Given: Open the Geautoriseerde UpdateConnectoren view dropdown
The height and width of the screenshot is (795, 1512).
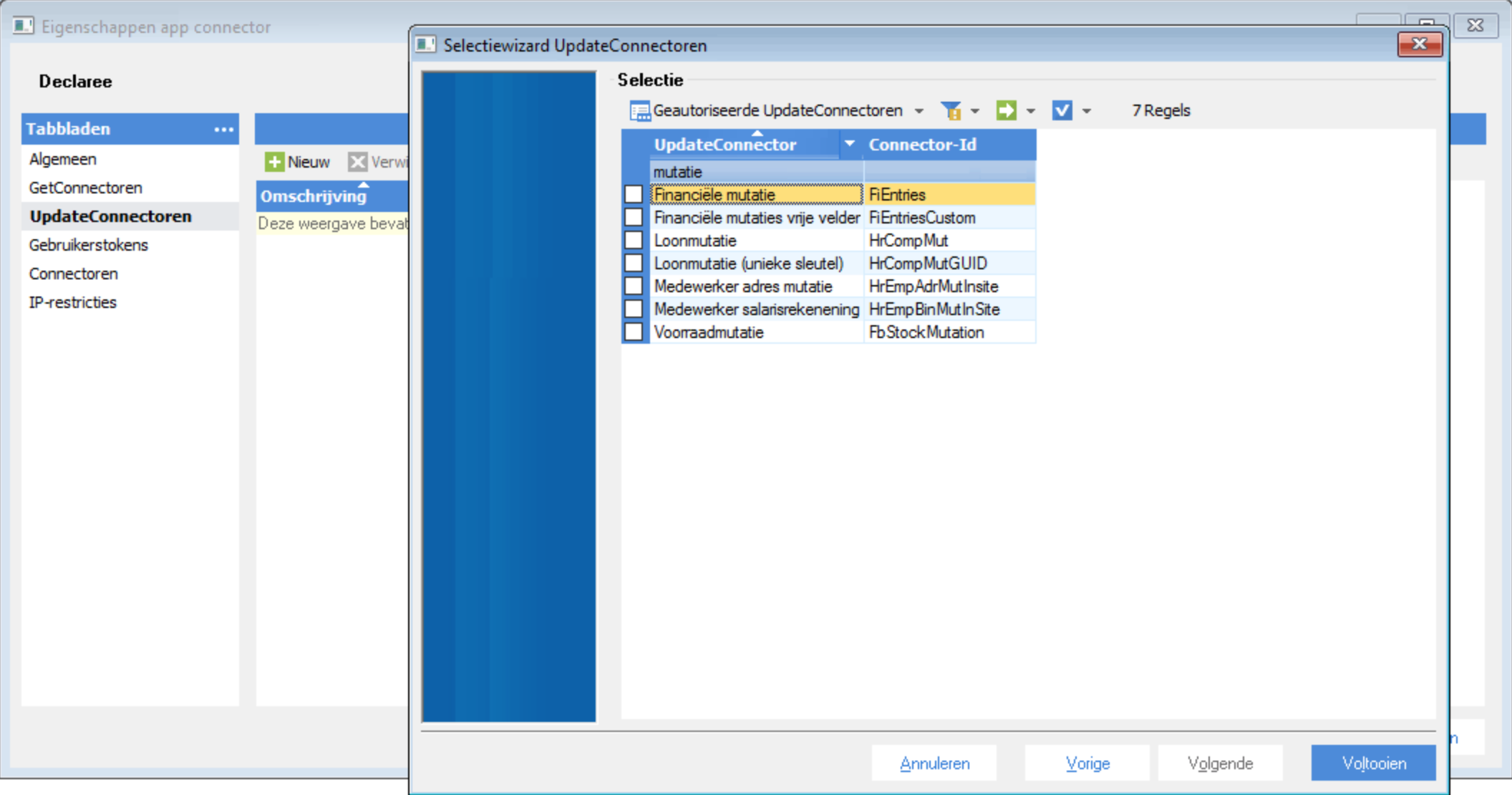Looking at the screenshot, I should coord(919,111).
